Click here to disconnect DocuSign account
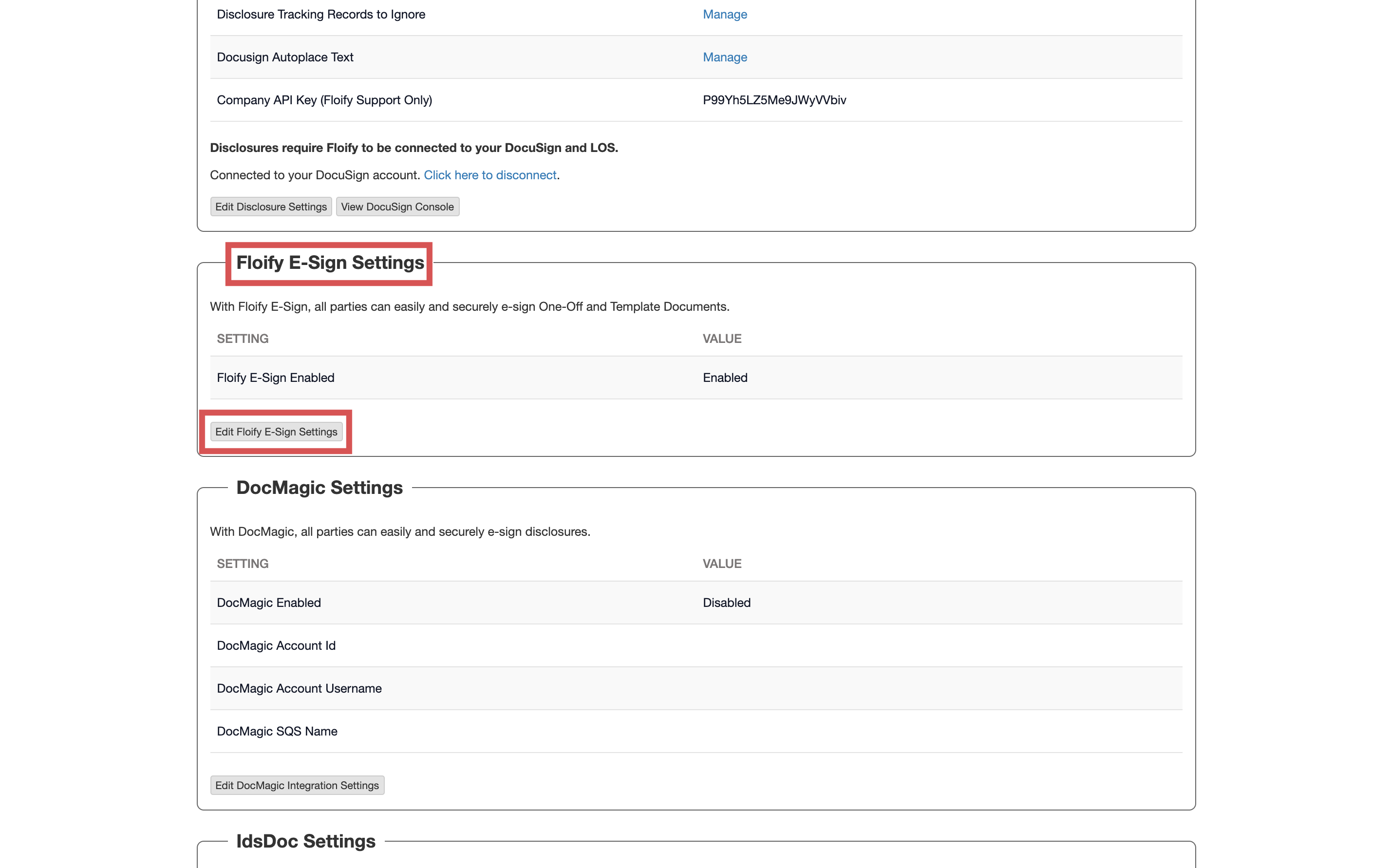Screen dimensions: 1391x868 point(490,175)
